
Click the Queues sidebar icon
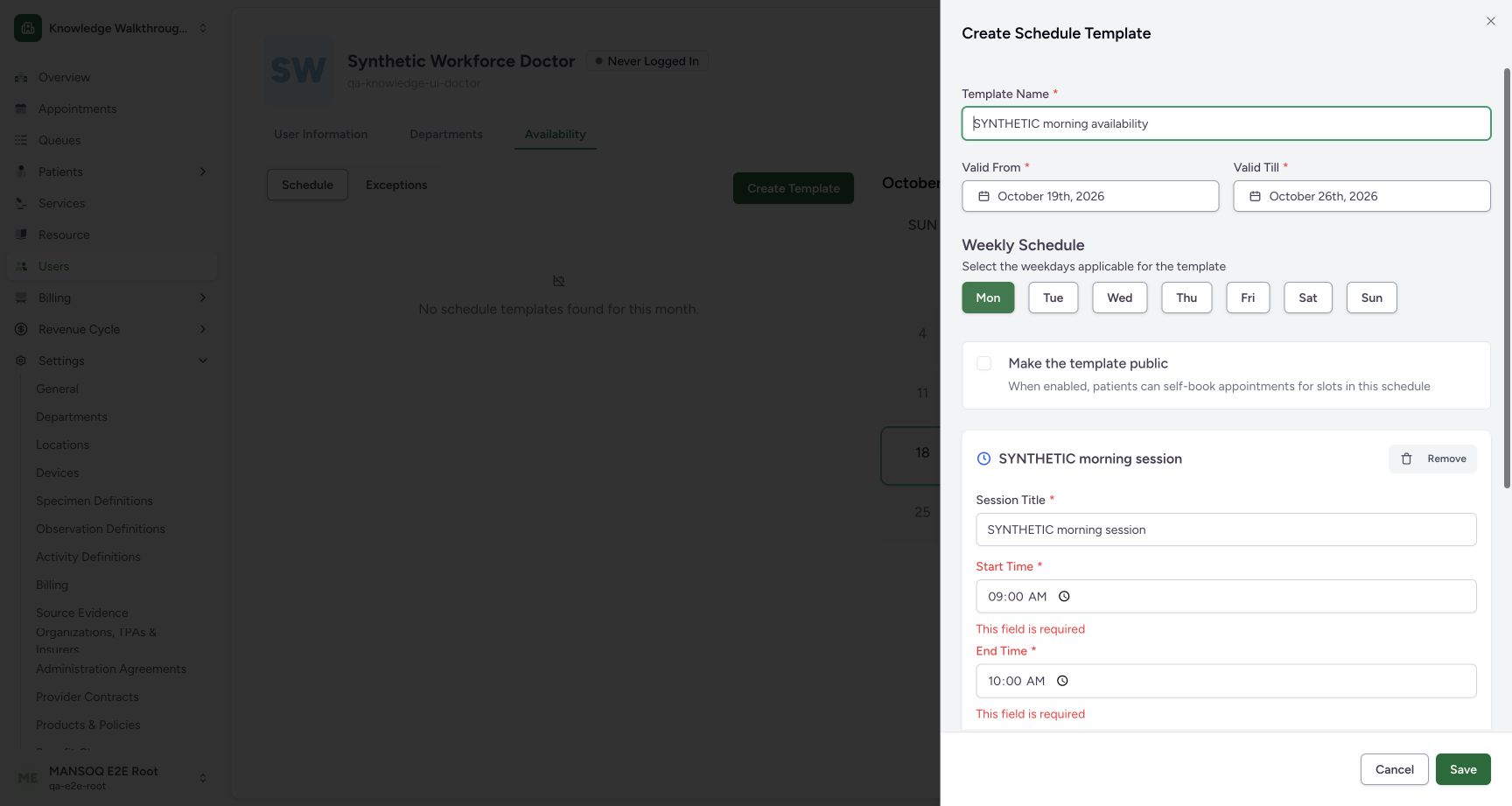tap(21, 140)
